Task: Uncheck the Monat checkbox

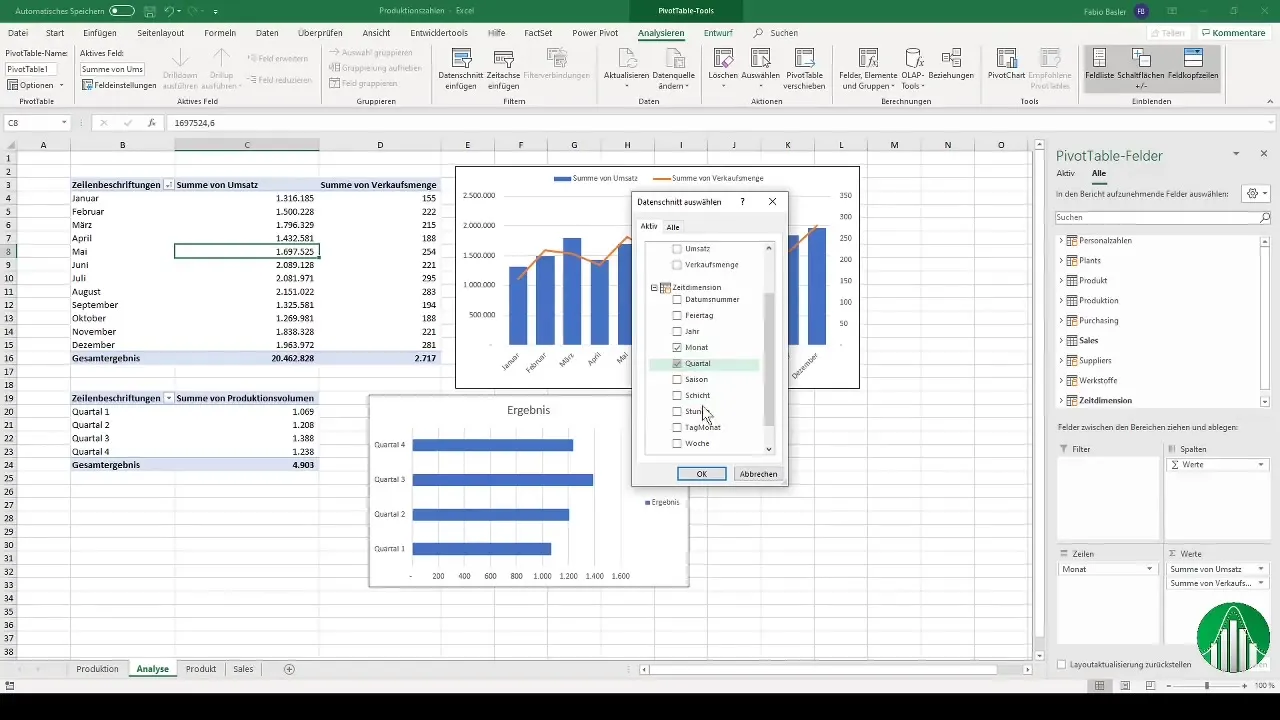Action: (677, 347)
